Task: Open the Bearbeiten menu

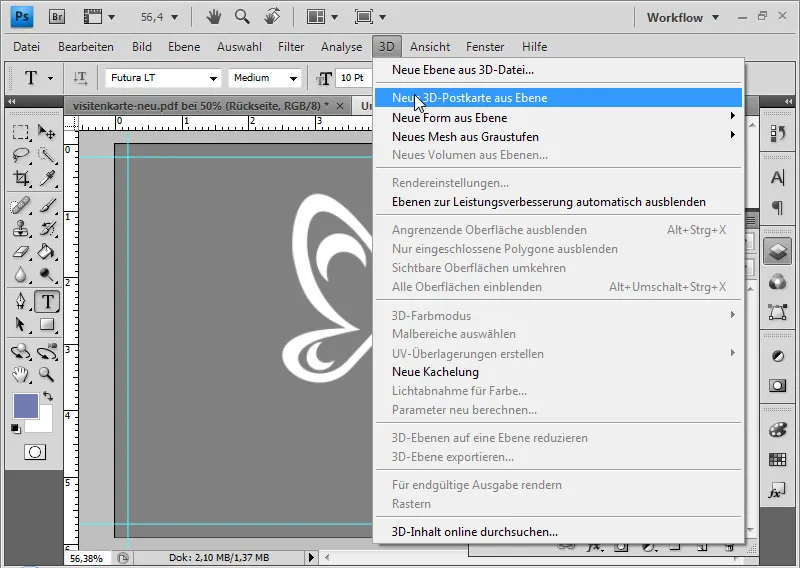Action: 86,46
